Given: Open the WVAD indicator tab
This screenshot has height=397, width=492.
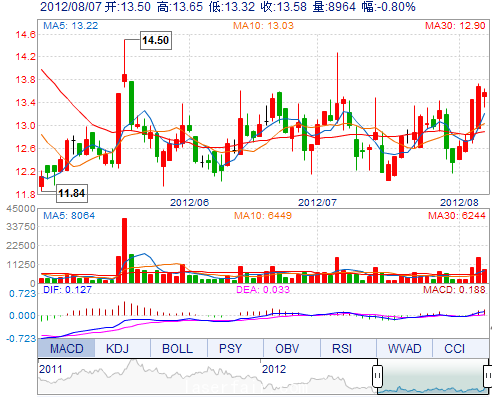Looking at the screenshot, I should [x=404, y=348].
